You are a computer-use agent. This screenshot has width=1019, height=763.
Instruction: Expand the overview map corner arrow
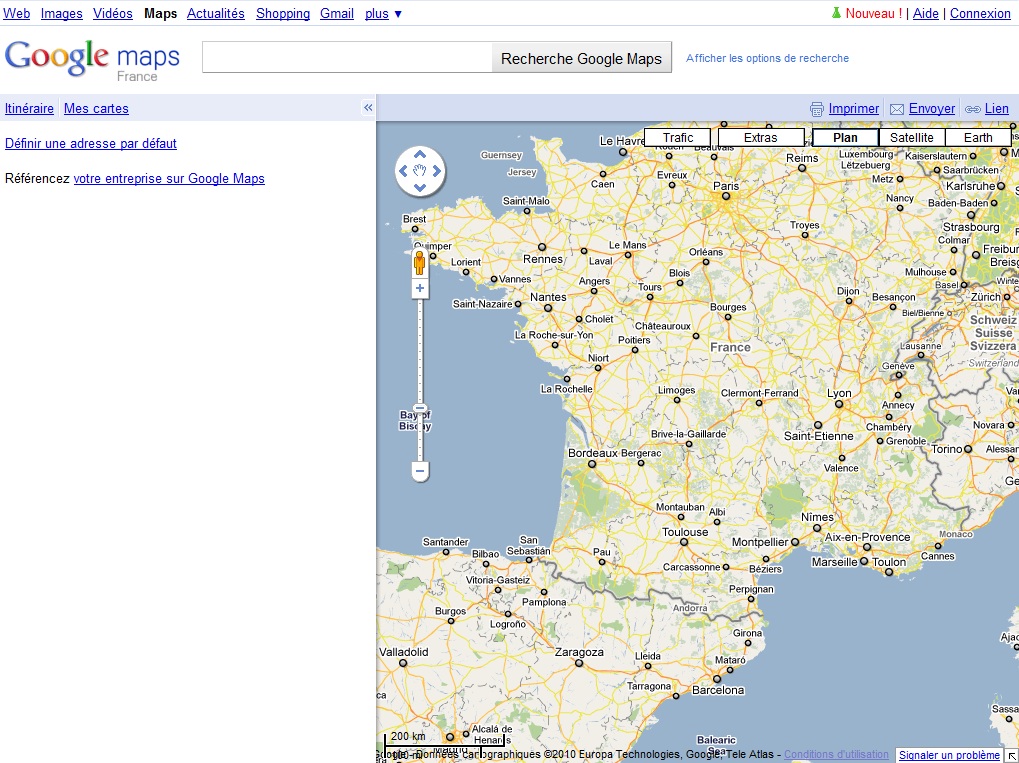tap(1012, 756)
